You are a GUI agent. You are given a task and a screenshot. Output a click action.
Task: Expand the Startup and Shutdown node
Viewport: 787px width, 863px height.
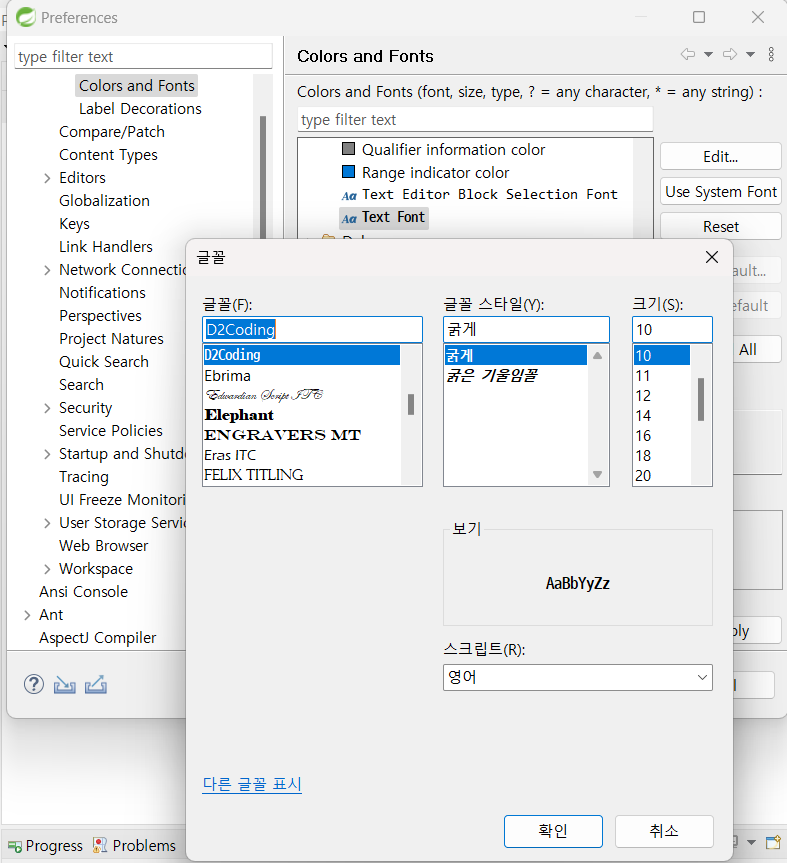47,454
